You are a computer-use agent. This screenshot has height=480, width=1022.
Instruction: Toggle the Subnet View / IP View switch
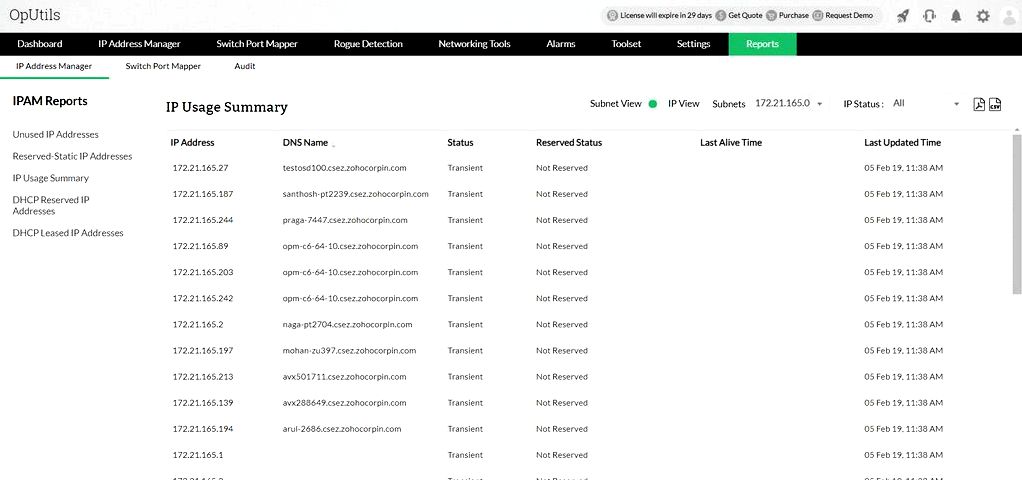[x=653, y=104]
